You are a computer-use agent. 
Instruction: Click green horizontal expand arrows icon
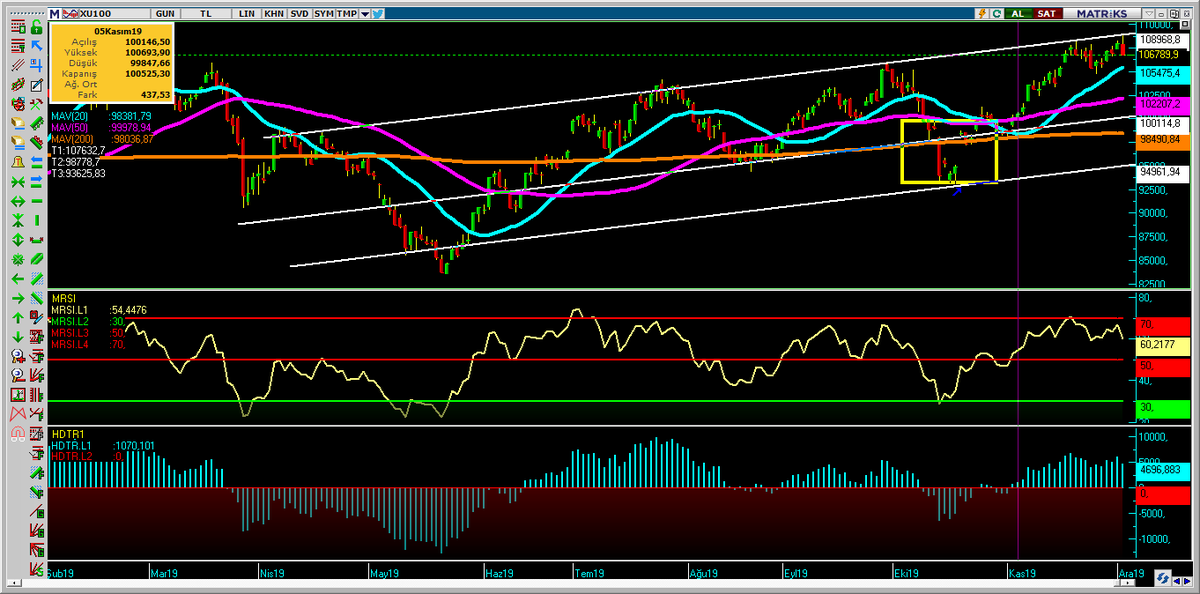18,200
